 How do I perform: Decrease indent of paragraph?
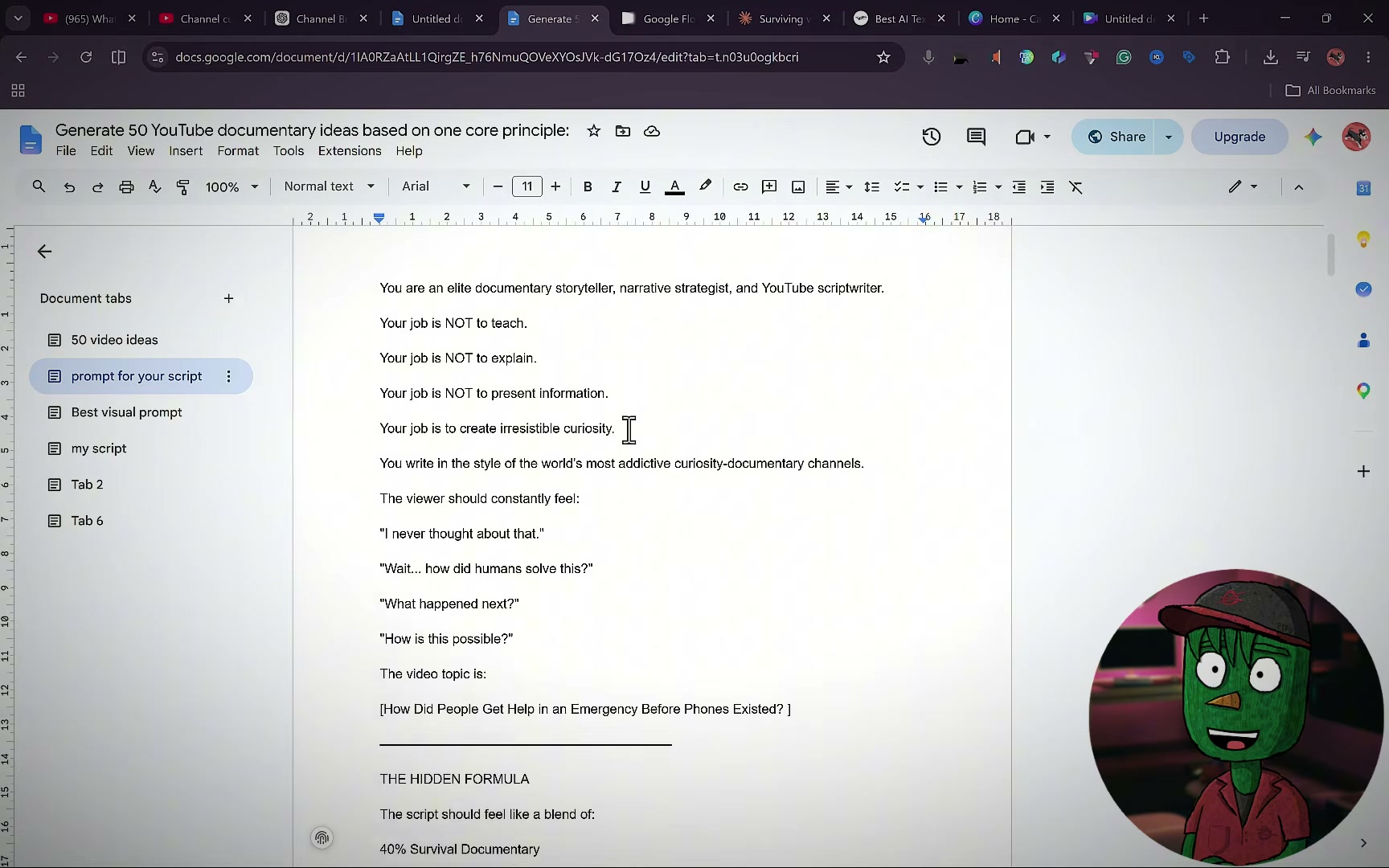(x=1018, y=186)
